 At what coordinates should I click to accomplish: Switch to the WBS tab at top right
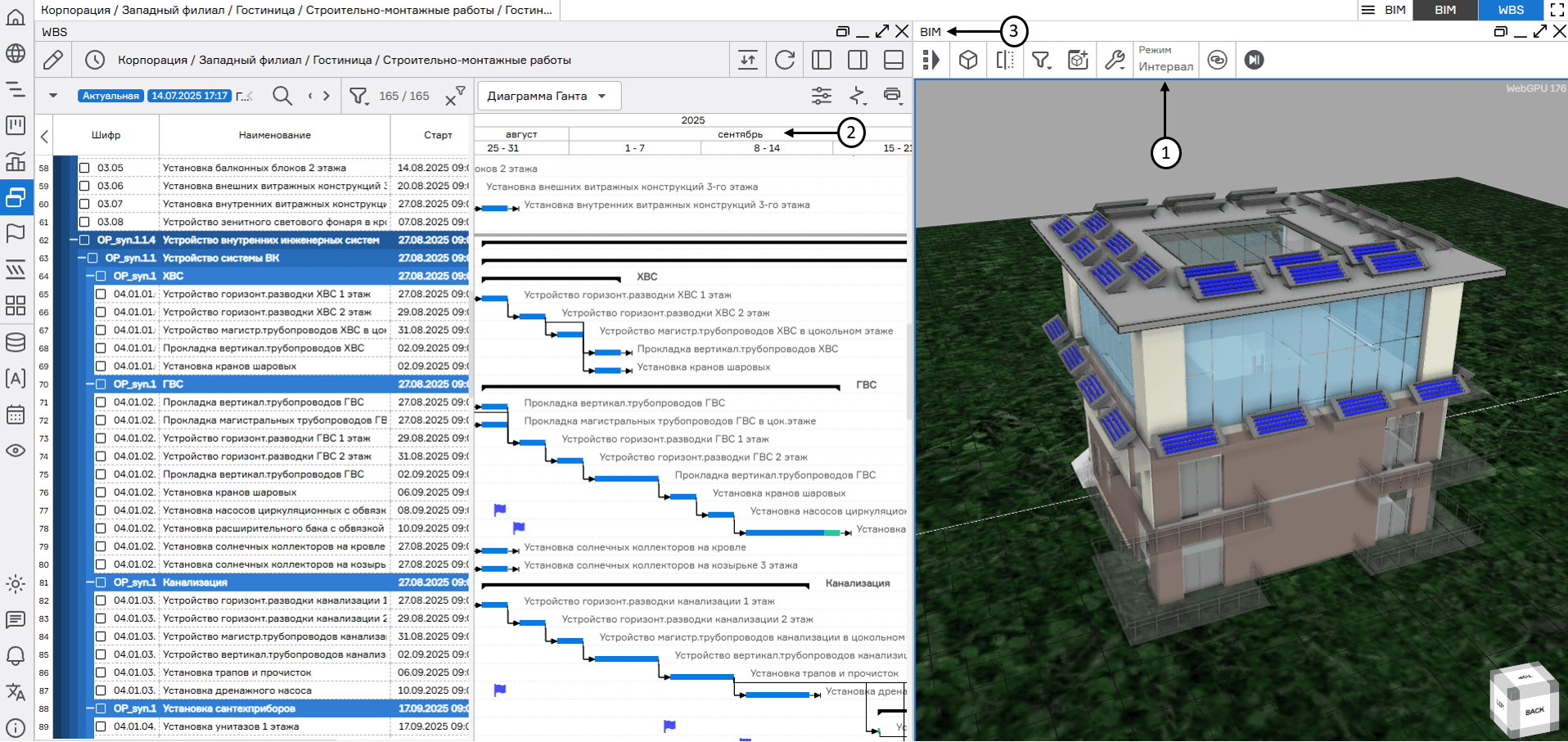(1510, 10)
